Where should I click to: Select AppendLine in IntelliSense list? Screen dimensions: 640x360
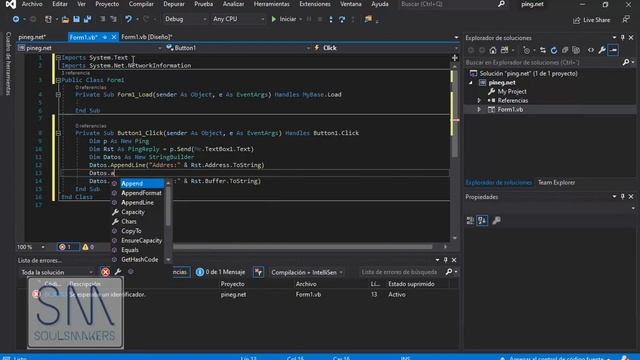[138, 202]
